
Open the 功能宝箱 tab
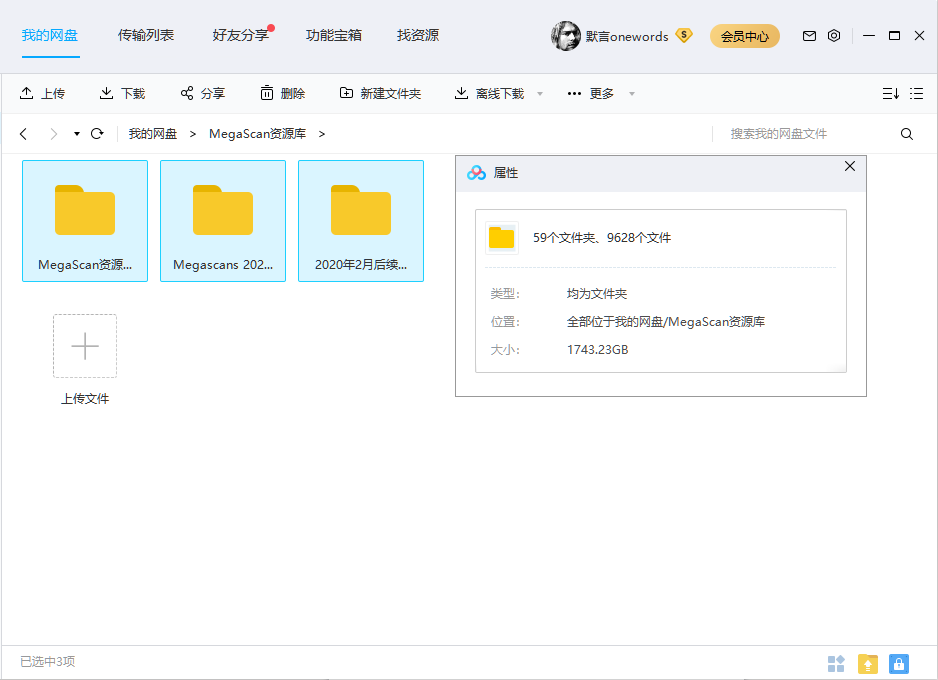tap(333, 35)
